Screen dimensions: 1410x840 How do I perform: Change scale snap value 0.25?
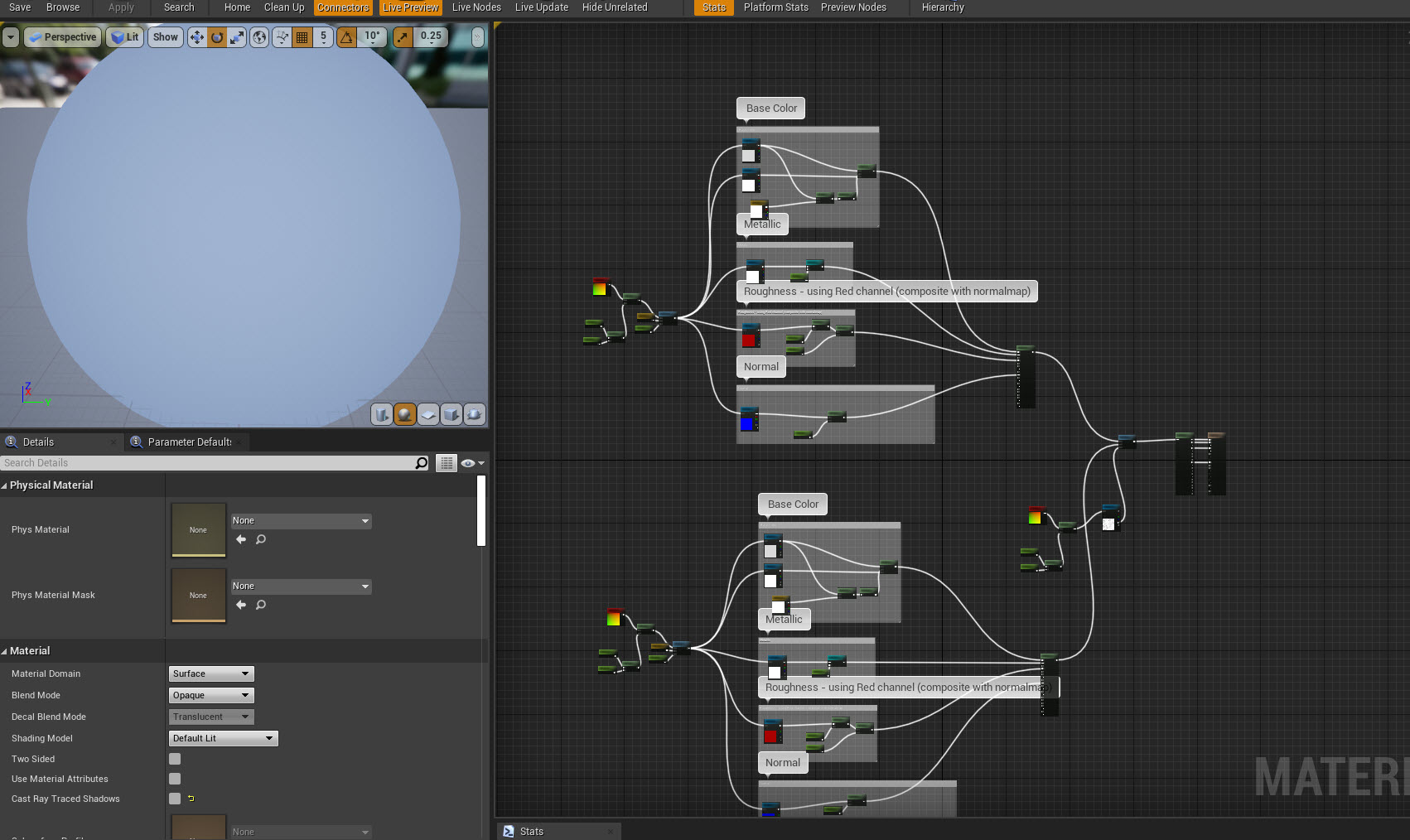pyautogui.click(x=431, y=37)
